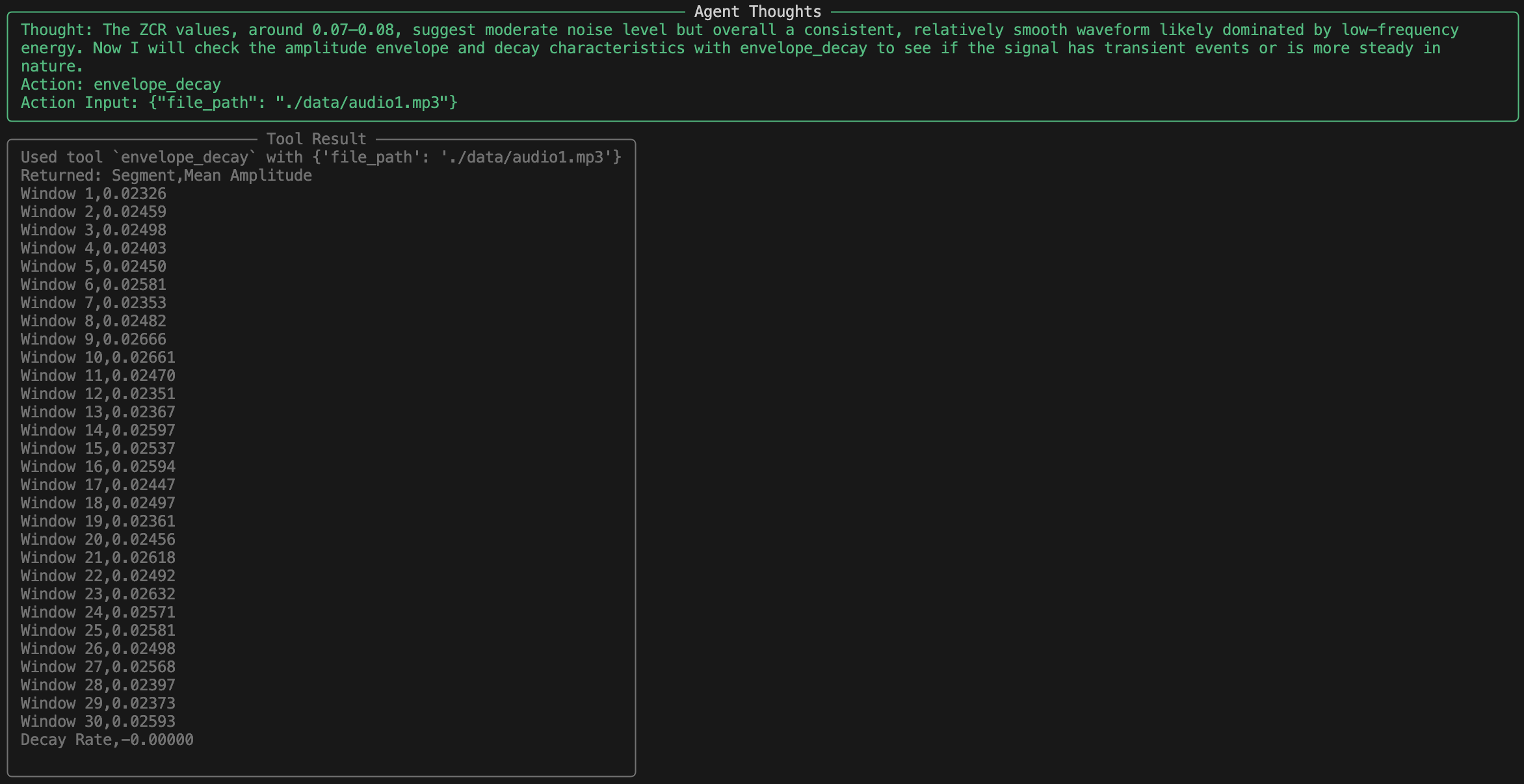The width and height of the screenshot is (1524, 784).
Task: Click the Window 23,0.02632 row
Action: tap(98, 594)
